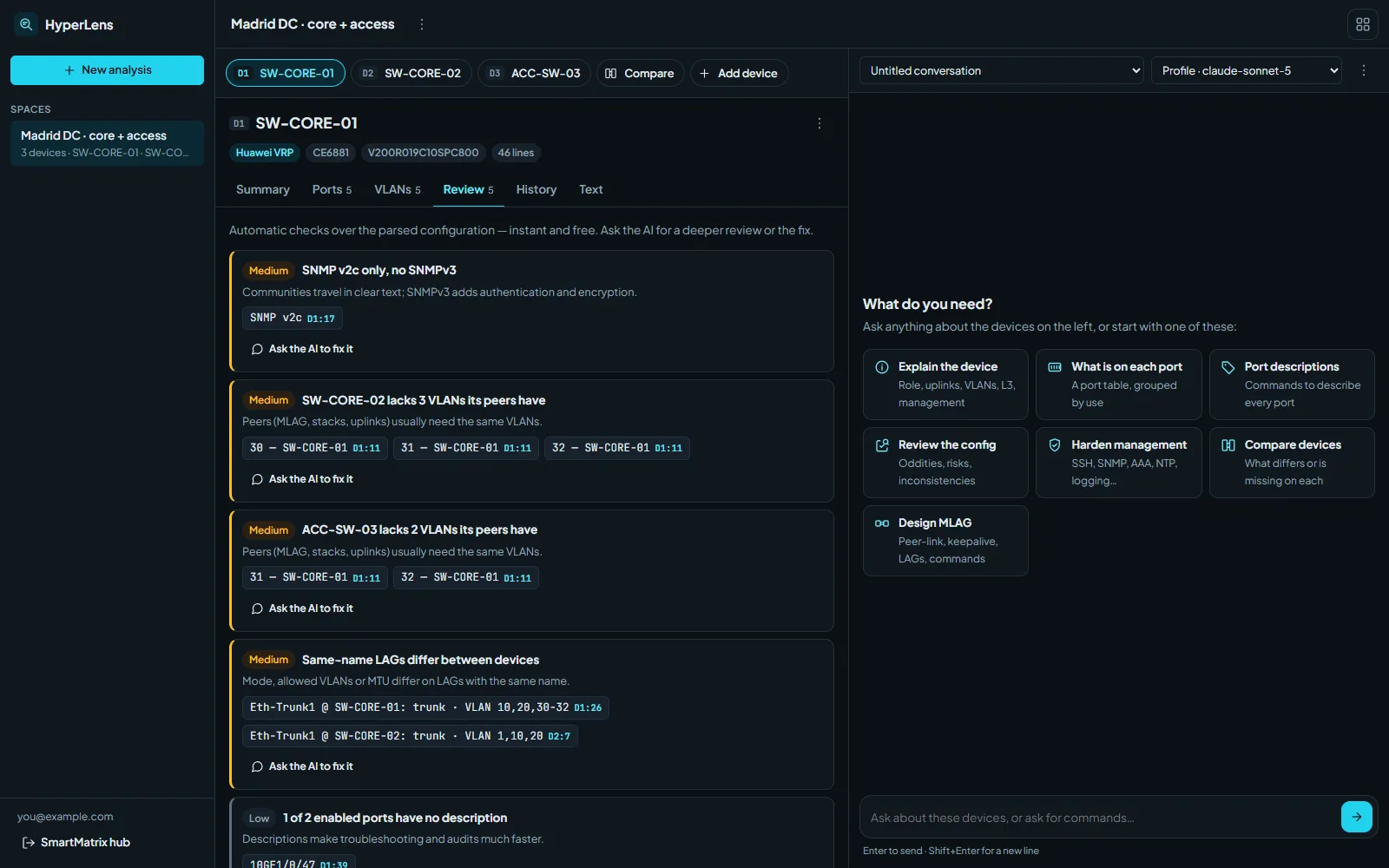Open the Madrid DC title kebab menu
This screenshot has width=1389, height=868.
pyautogui.click(x=422, y=24)
